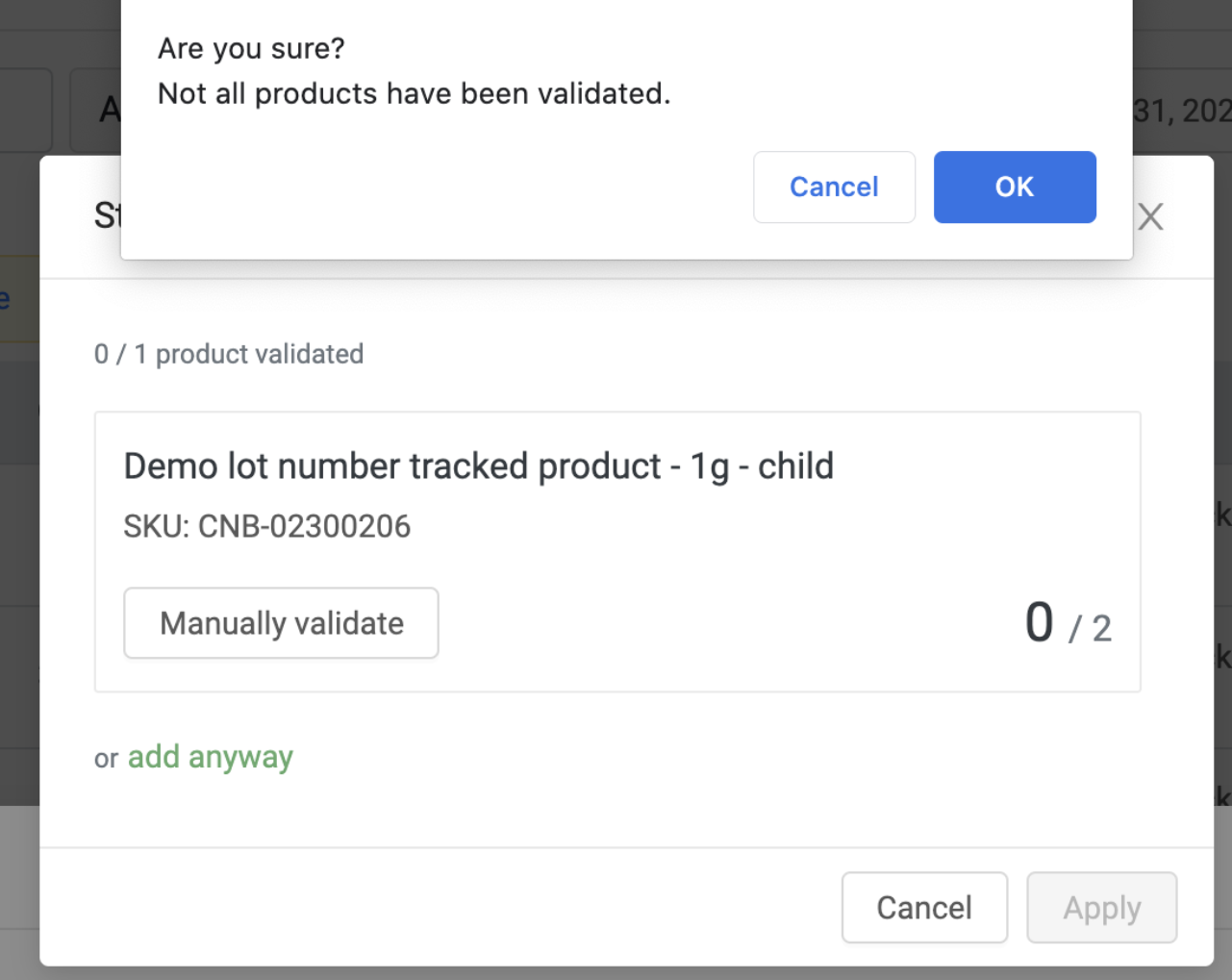Click the "Are you sure?" alert heading
The width and height of the screenshot is (1232, 980).
(251, 48)
